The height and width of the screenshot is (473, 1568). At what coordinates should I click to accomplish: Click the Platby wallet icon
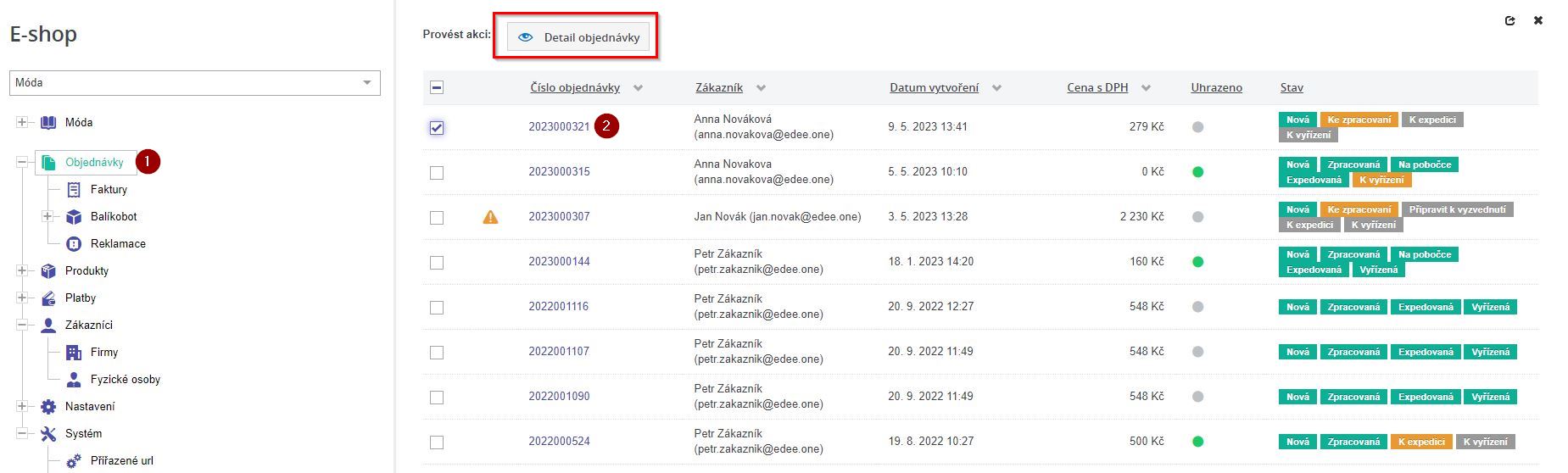coord(48,298)
